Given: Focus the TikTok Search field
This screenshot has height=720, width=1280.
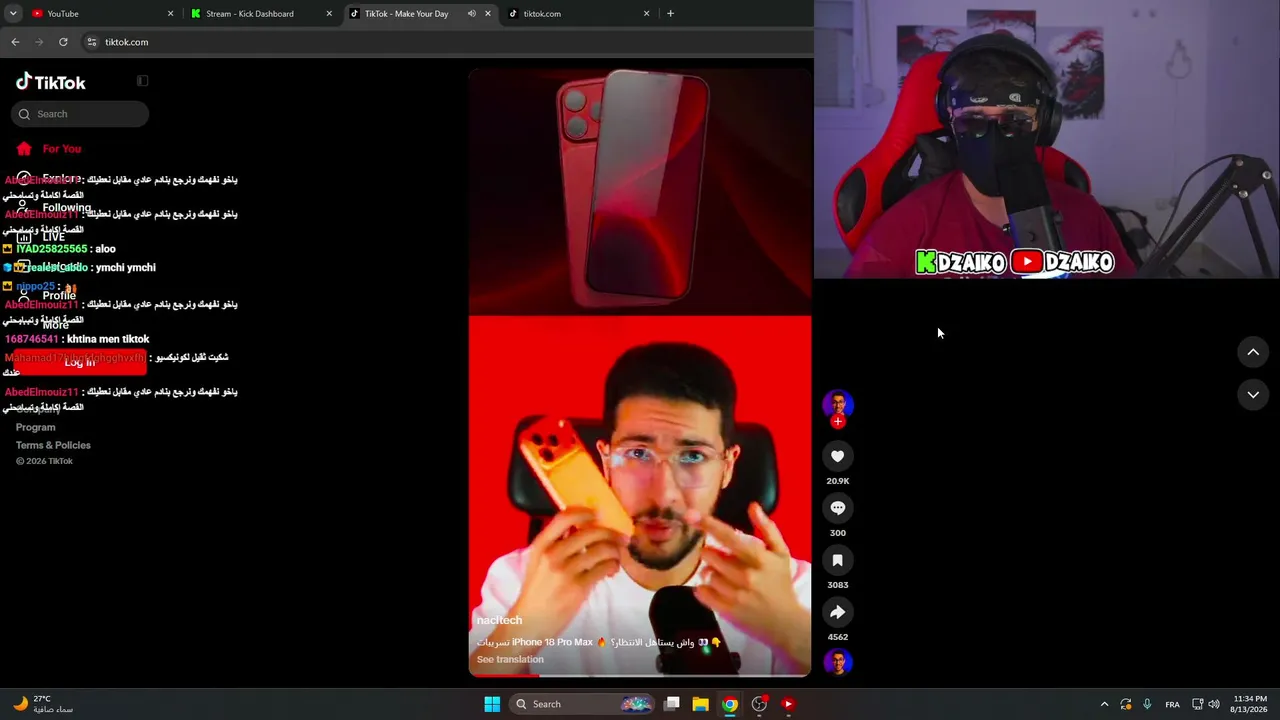Looking at the screenshot, I should (80, 114).
